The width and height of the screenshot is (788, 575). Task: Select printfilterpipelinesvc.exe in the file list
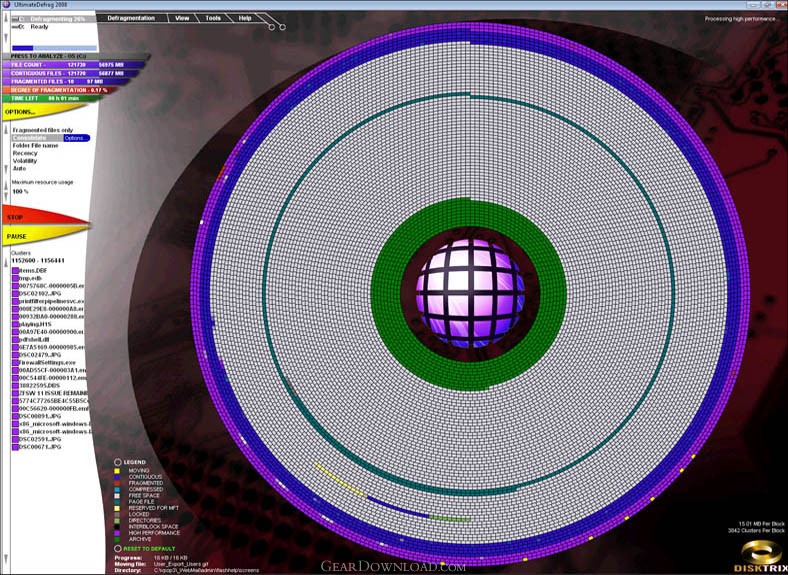[49, 301]
